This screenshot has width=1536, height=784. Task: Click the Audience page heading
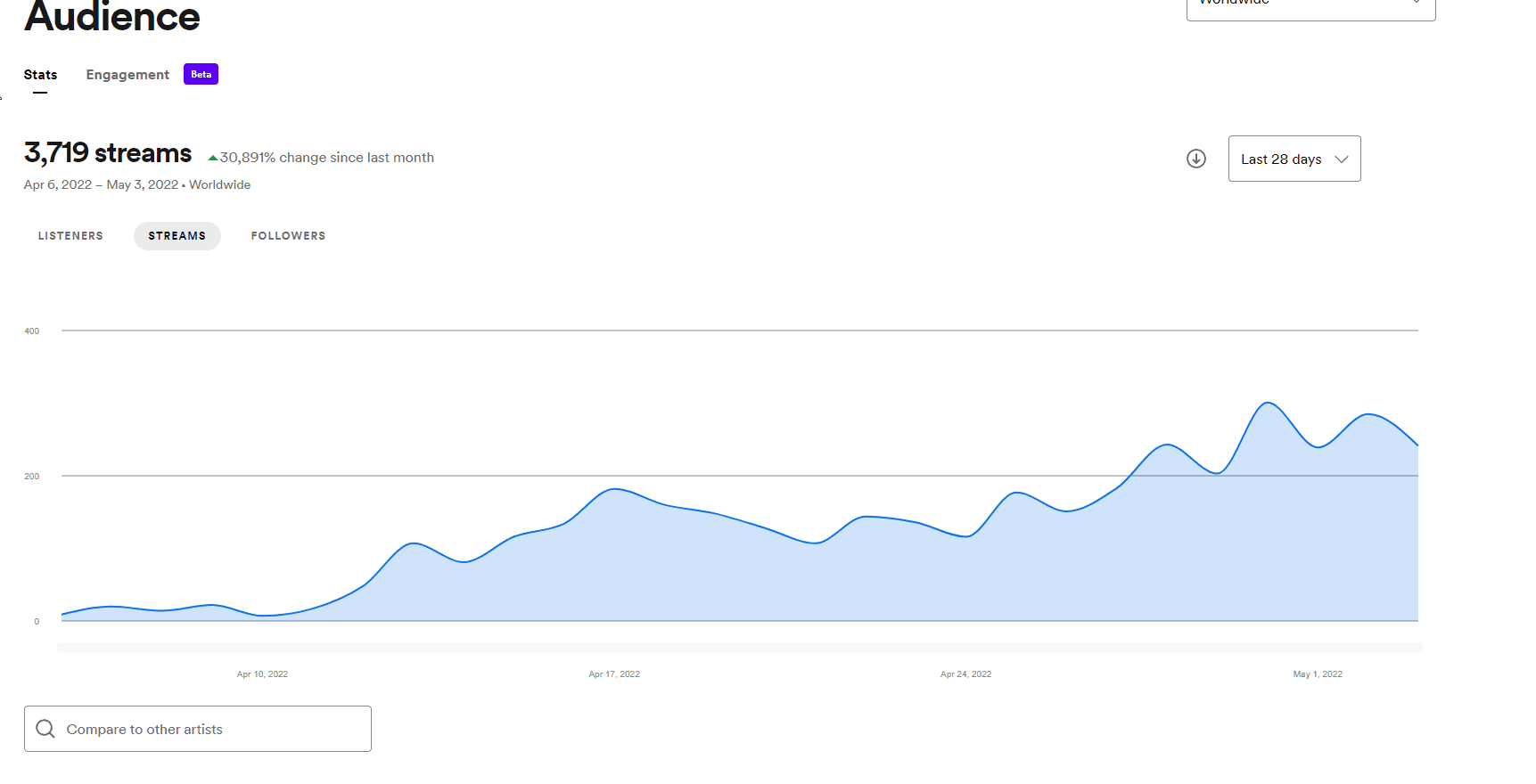(112, 16)
